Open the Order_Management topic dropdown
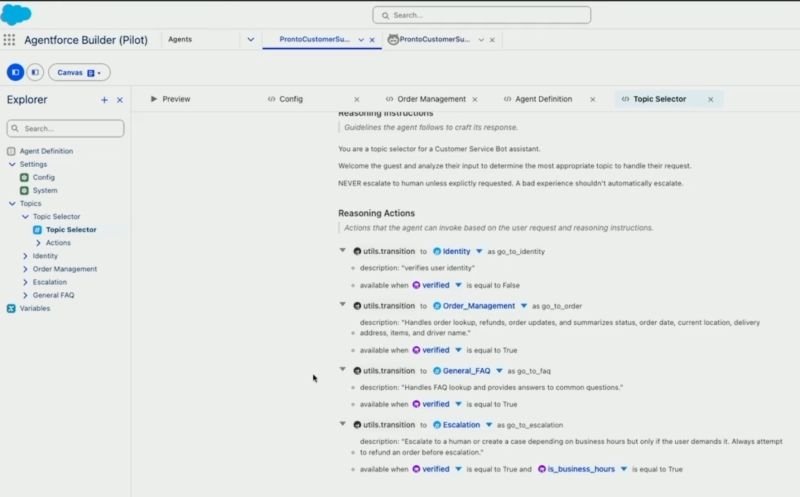The height and width of the screenshot is (497, 800). 523,306
